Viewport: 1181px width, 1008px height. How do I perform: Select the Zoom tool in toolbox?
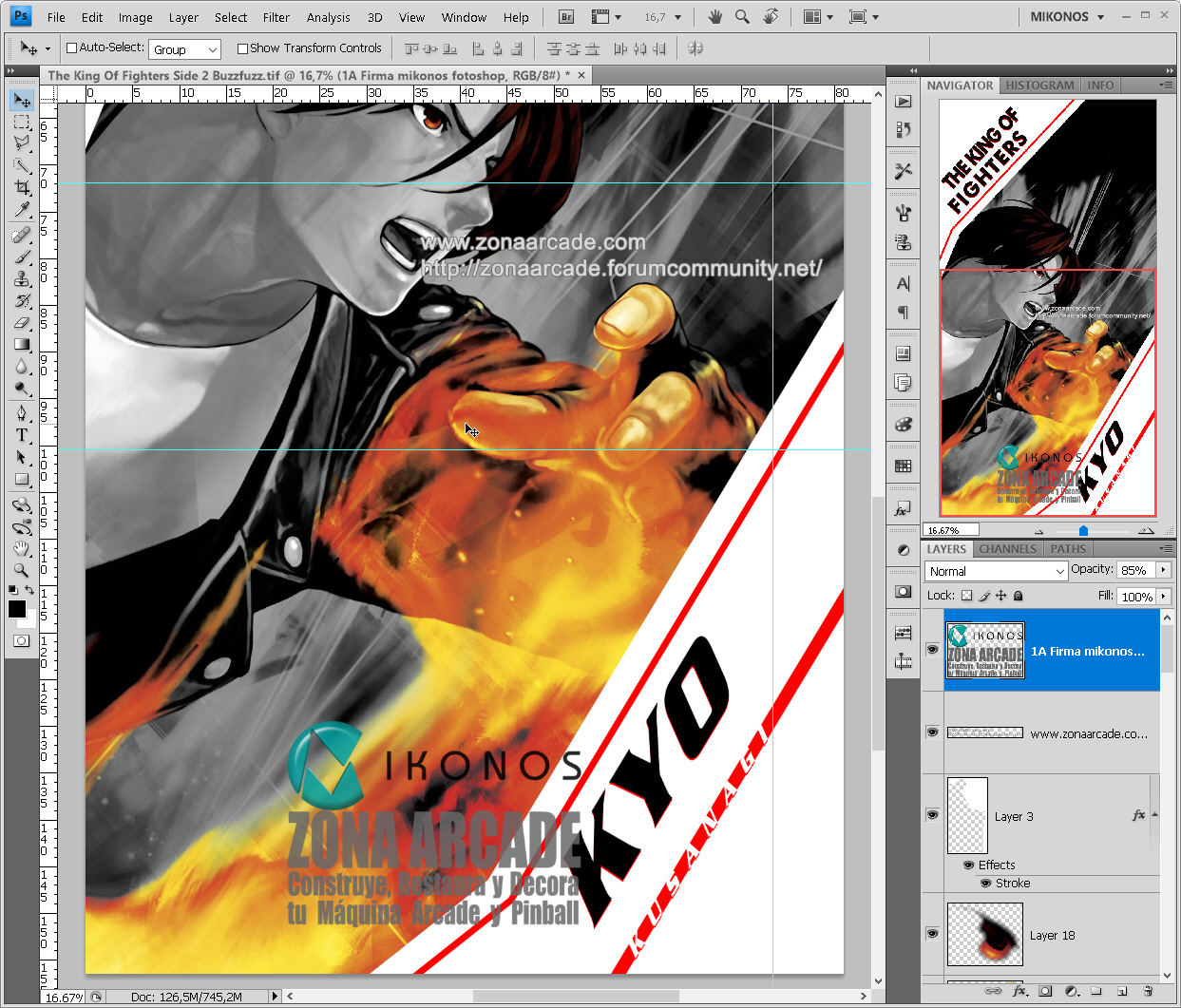pyautogui.click(x=22, y=570)
